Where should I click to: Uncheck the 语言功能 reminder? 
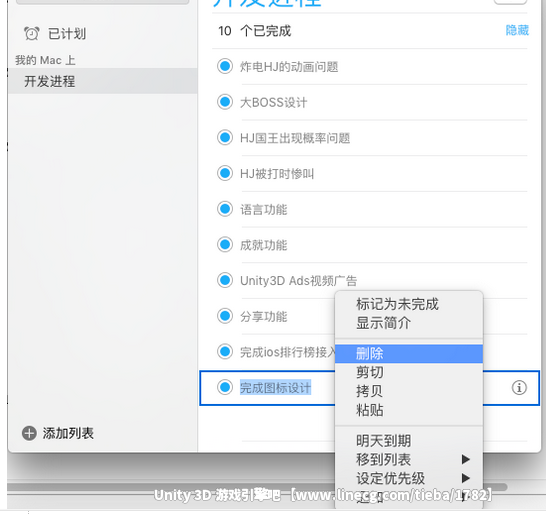225,209
